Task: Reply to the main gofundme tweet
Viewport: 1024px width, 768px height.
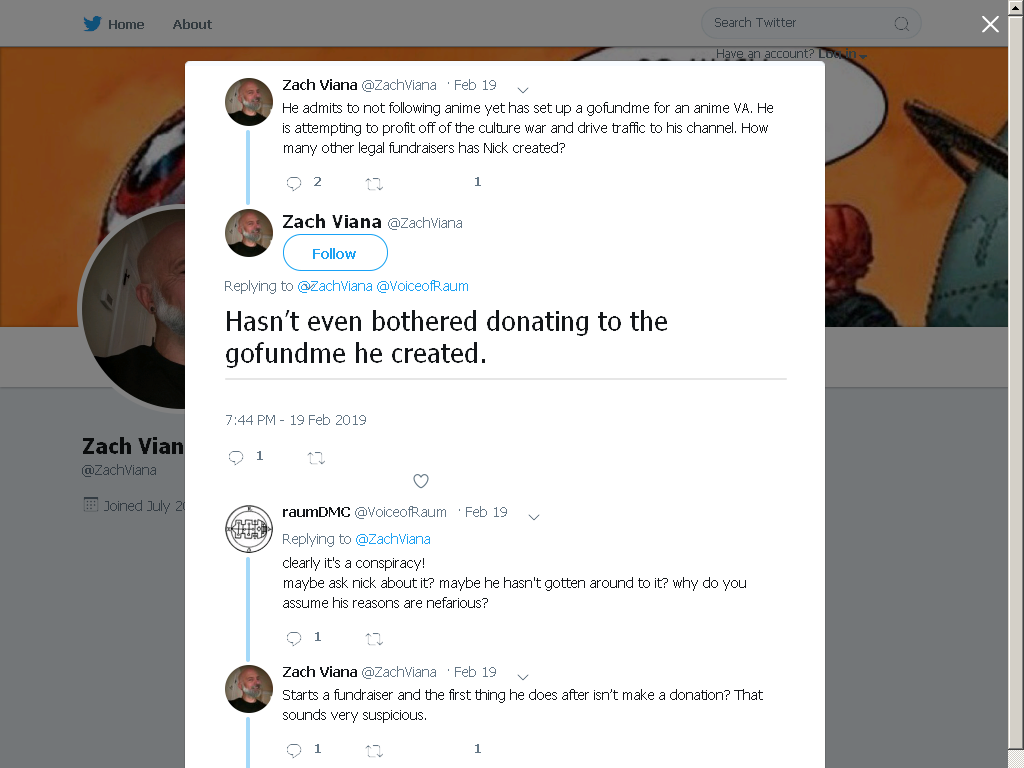Action: 236,457
